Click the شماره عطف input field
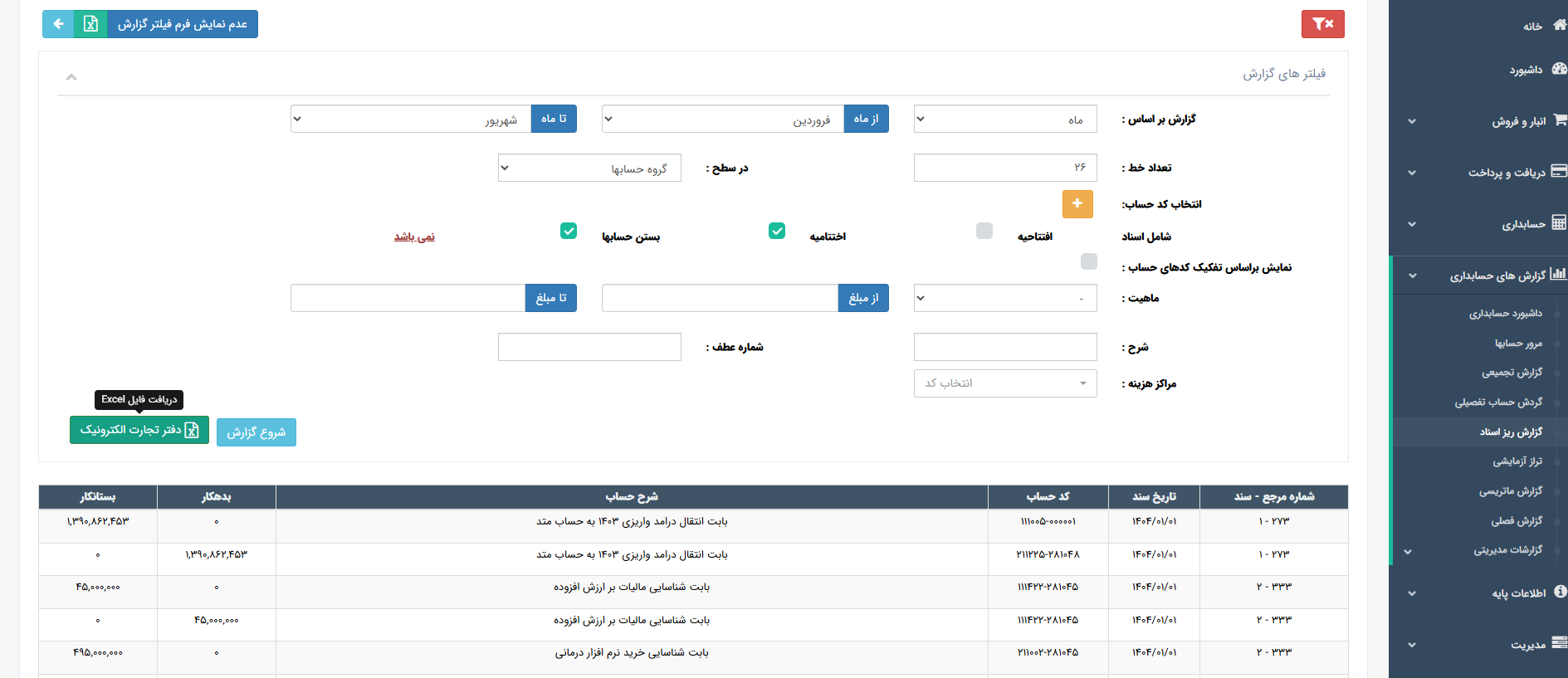The width and height of the screenshot is (1568, 678). click(x=589, y=347)
